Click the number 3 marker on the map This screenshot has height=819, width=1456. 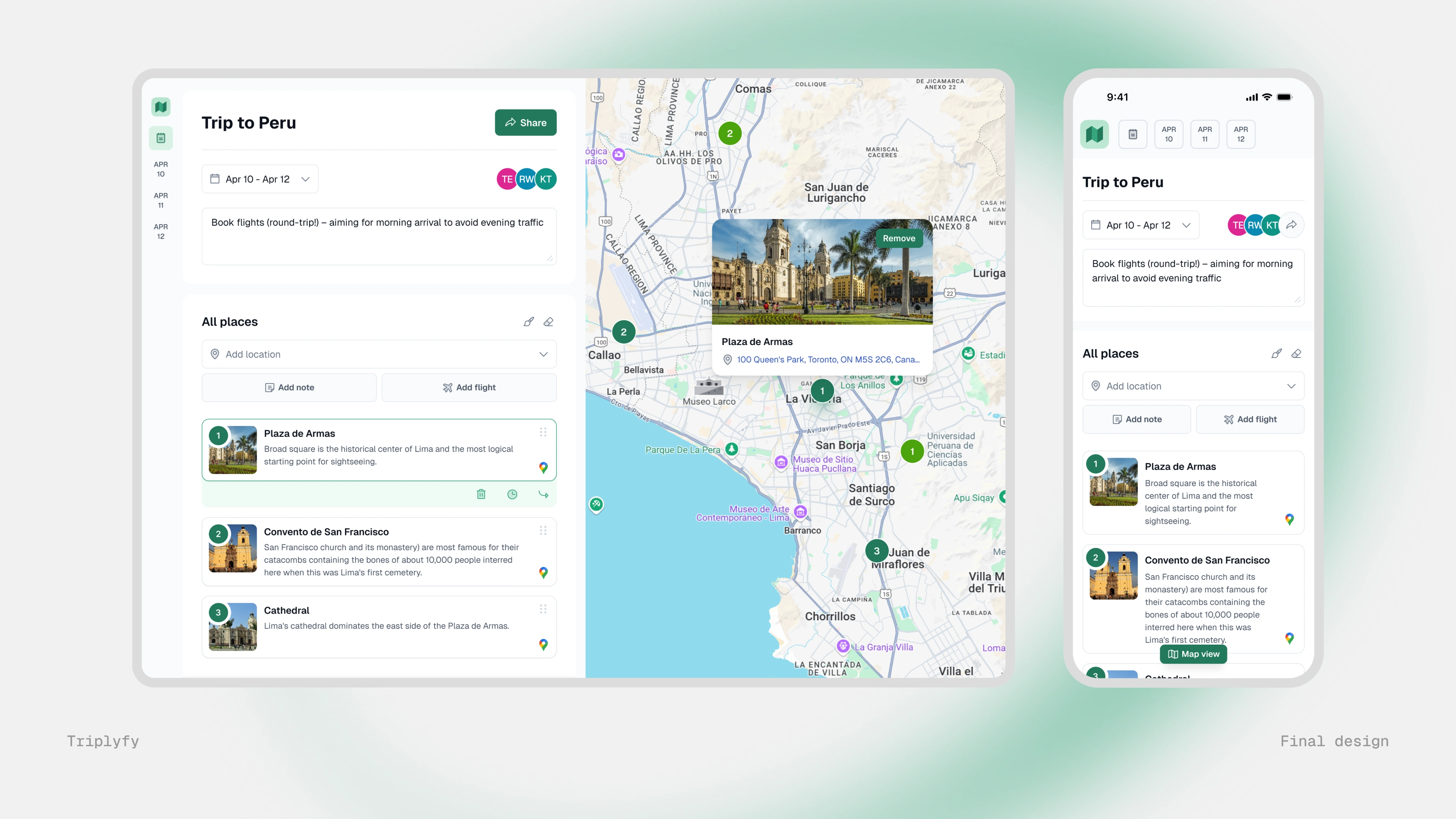pos(876,551)
